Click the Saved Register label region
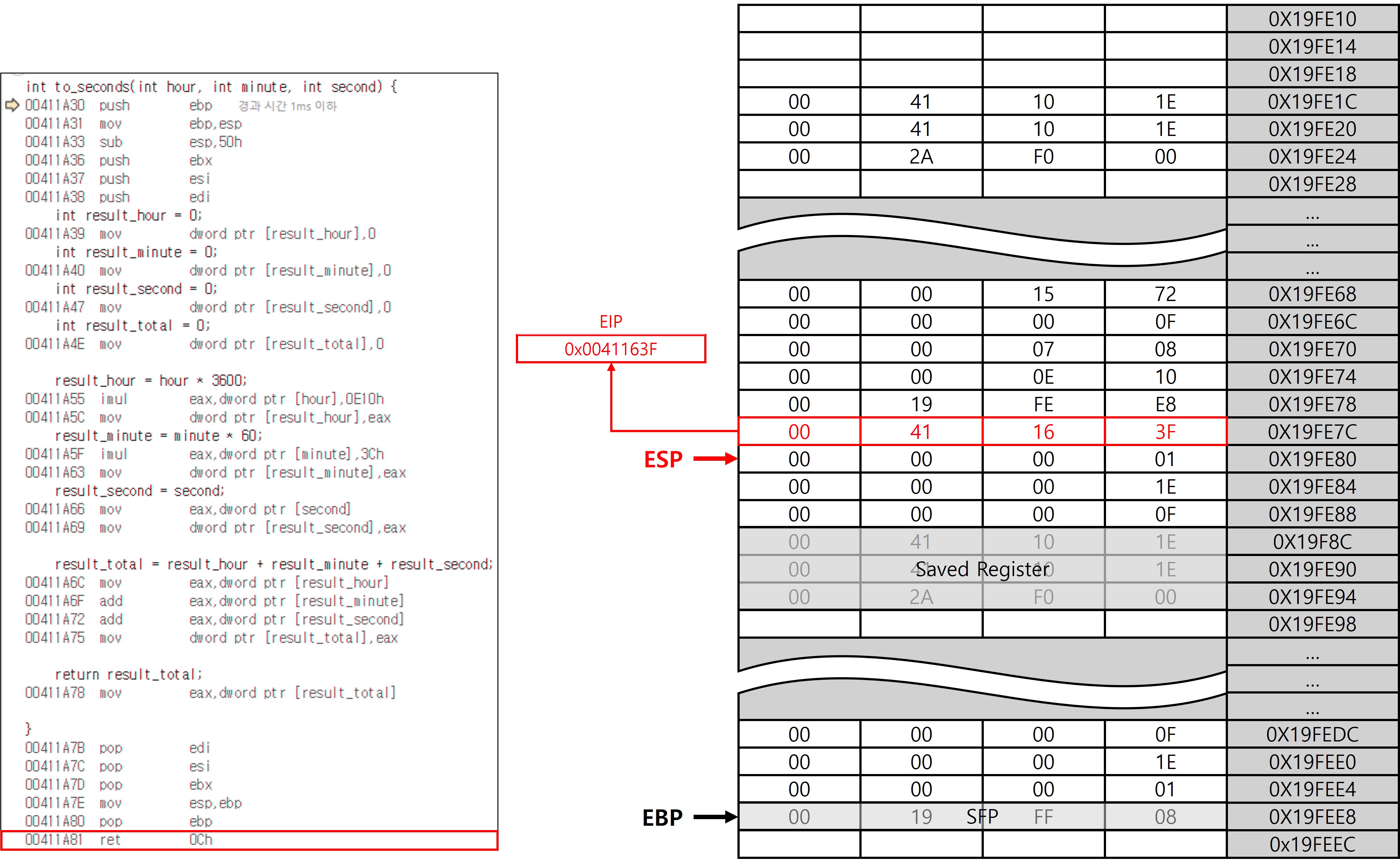The width and height of the screenshot is (1400, 868). click(x=982, y=569)
